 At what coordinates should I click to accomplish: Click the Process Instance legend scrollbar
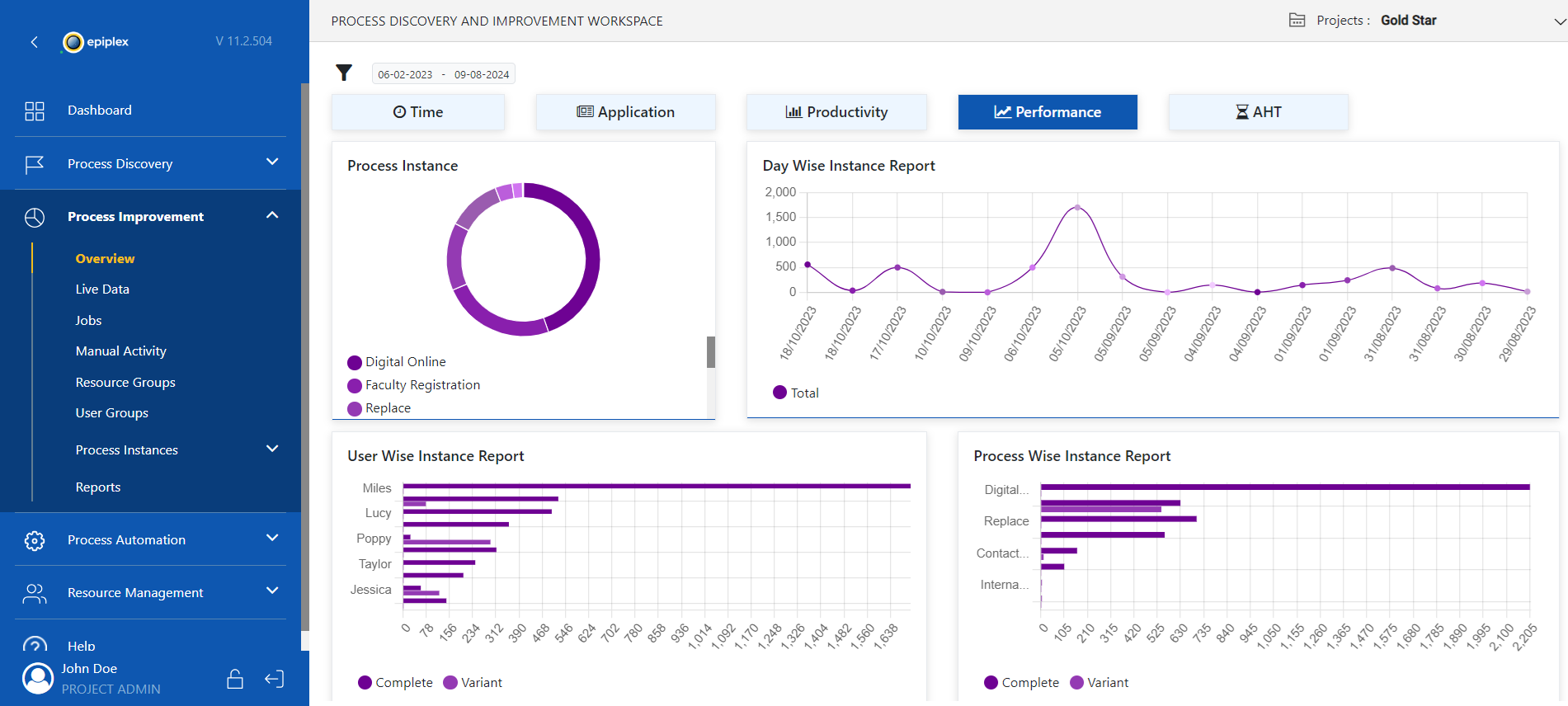coord(711,352)
